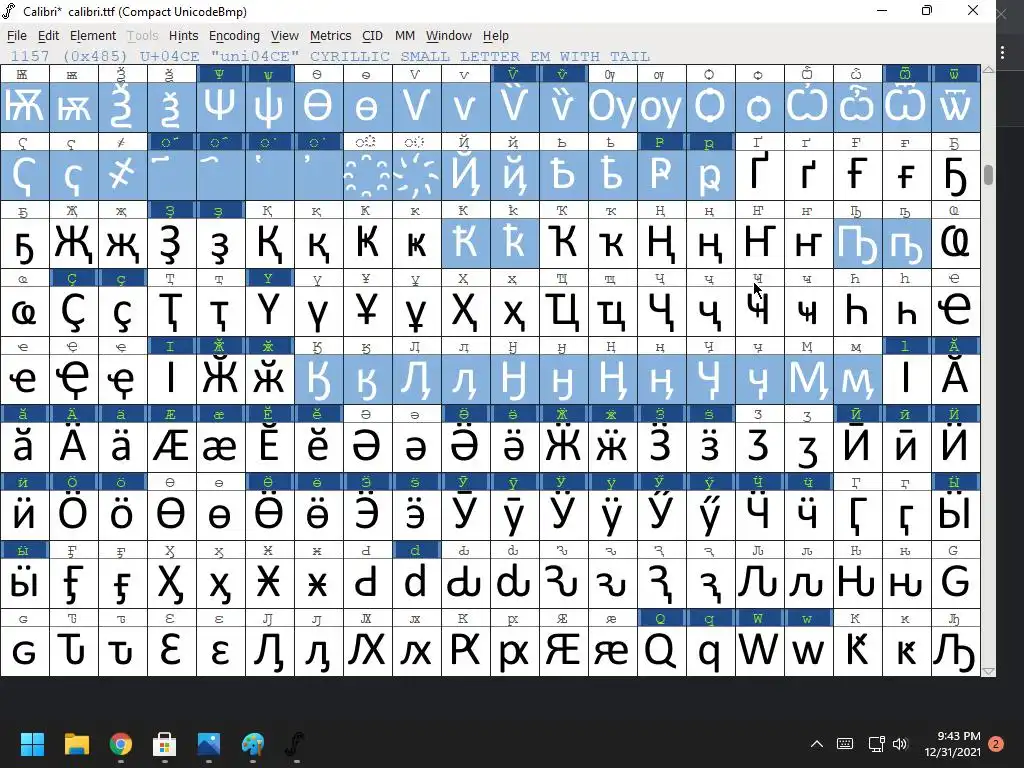The image size is (1024, 768).
Task: Open the Help menu
Action: click(x=496, y=36)
